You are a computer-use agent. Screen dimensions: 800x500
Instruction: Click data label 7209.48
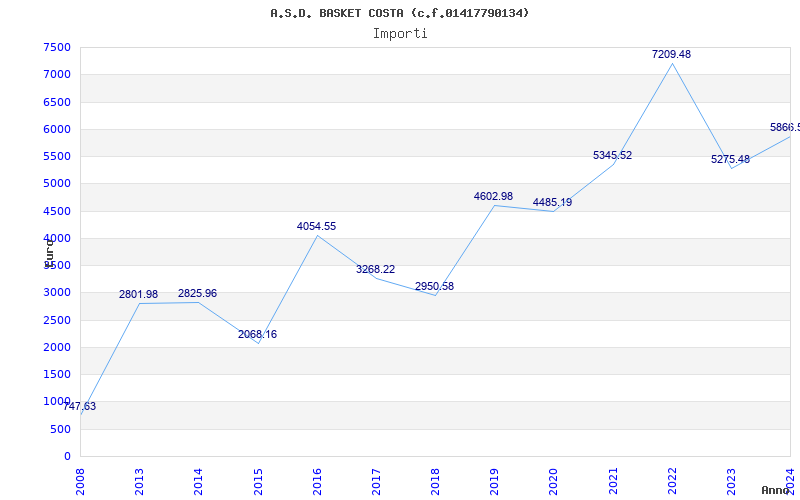point(671,54)
